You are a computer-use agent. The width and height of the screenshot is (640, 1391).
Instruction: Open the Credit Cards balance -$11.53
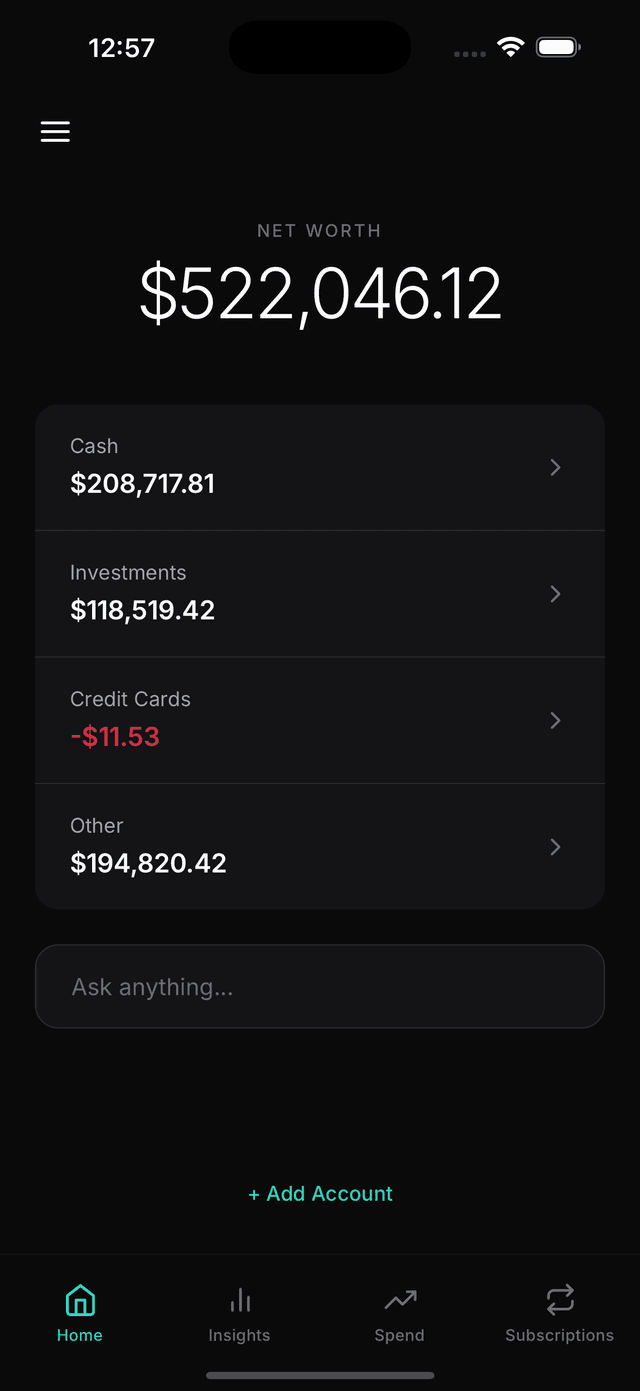tap(115, 737)
